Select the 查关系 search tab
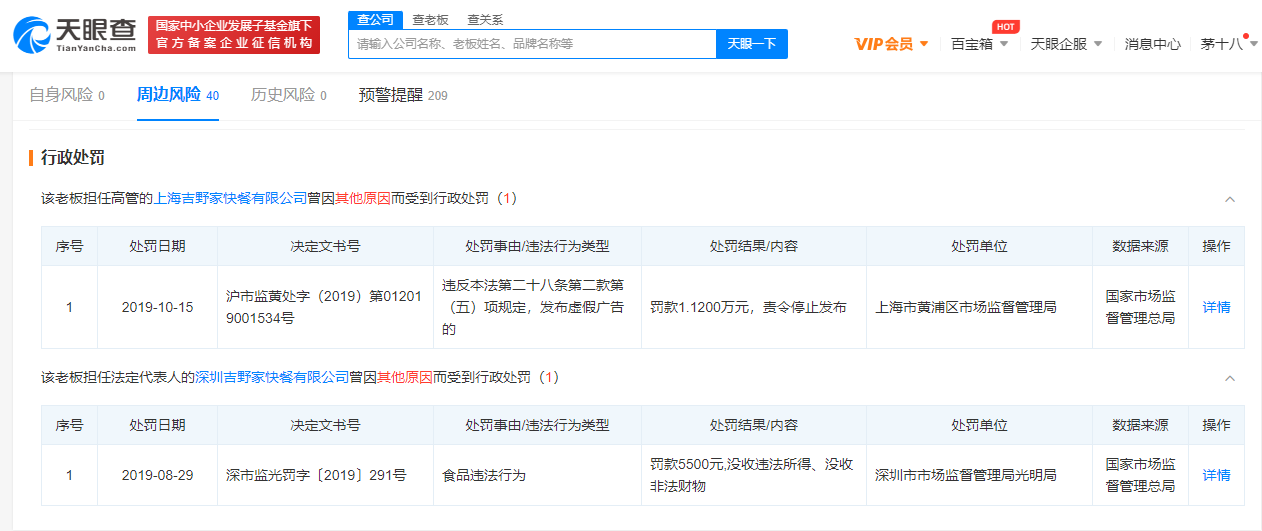The width and height of the screenshot is (1262, 531). click(x=485, y=20)
